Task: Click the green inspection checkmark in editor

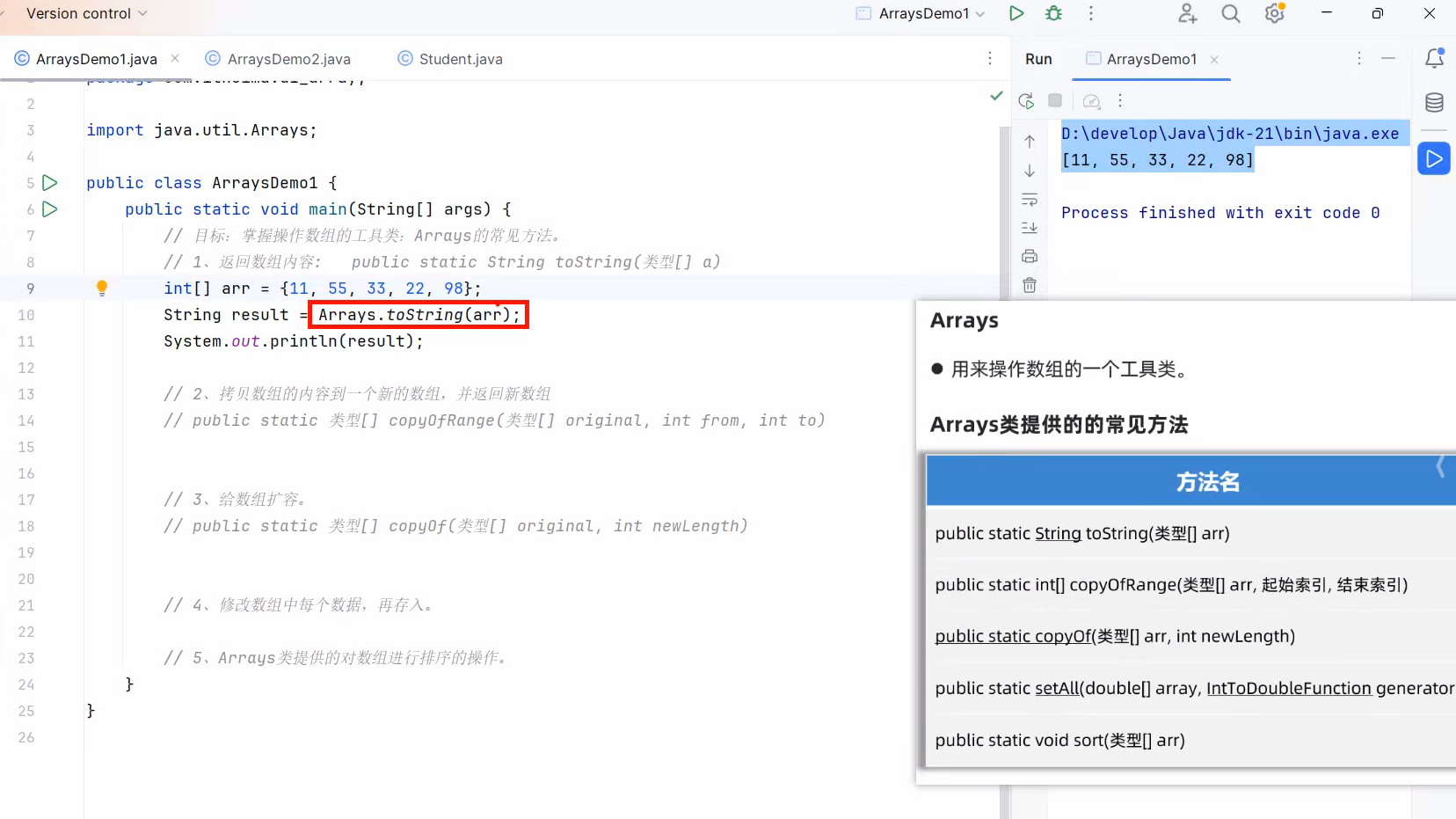Action: (996, 95)
